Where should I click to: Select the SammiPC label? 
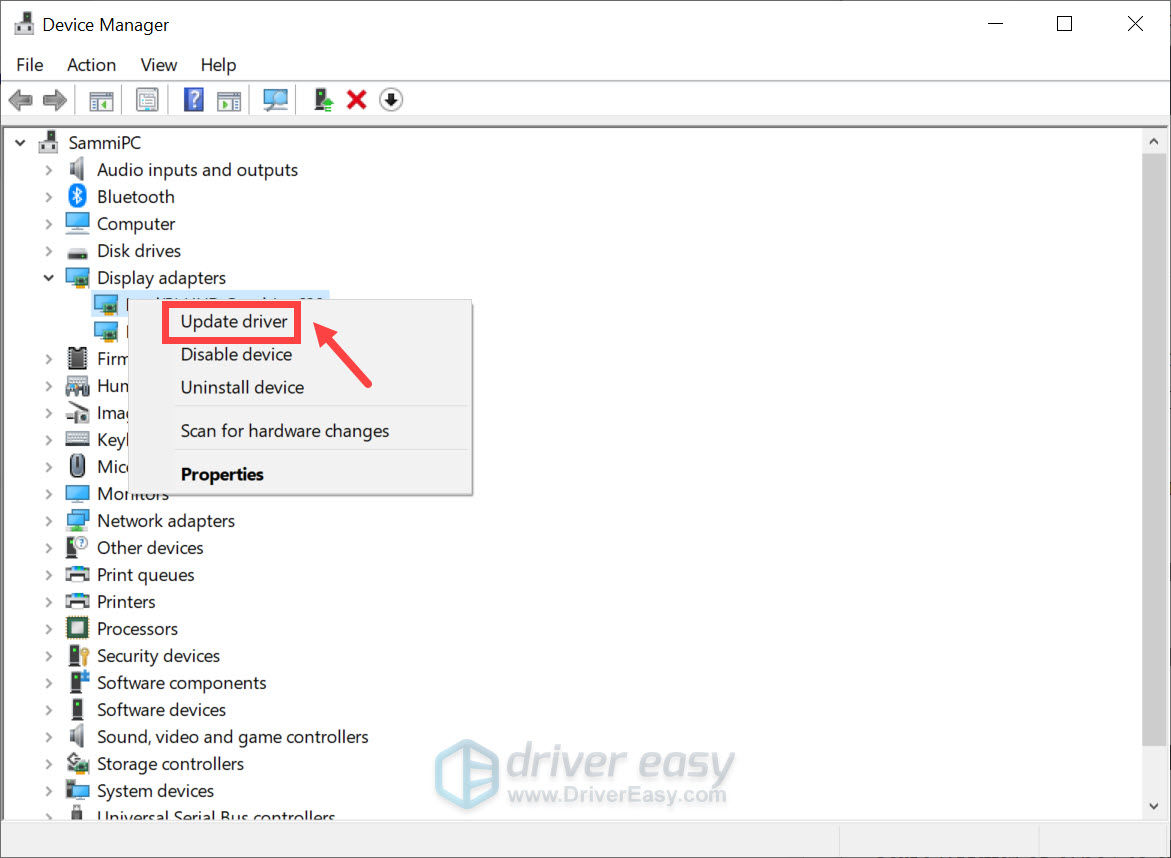(105, 143)
